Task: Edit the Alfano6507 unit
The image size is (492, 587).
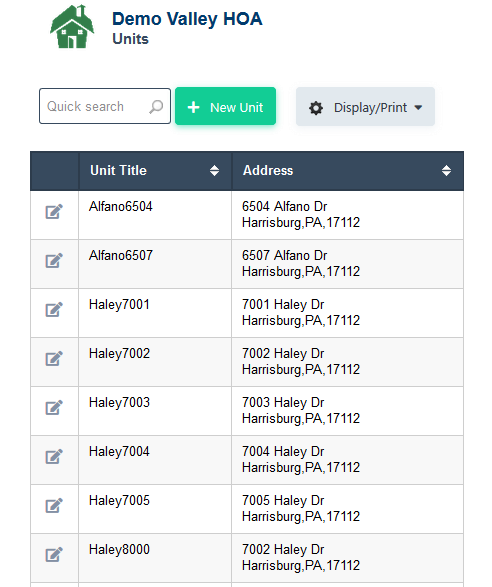Action: point(54,261)
